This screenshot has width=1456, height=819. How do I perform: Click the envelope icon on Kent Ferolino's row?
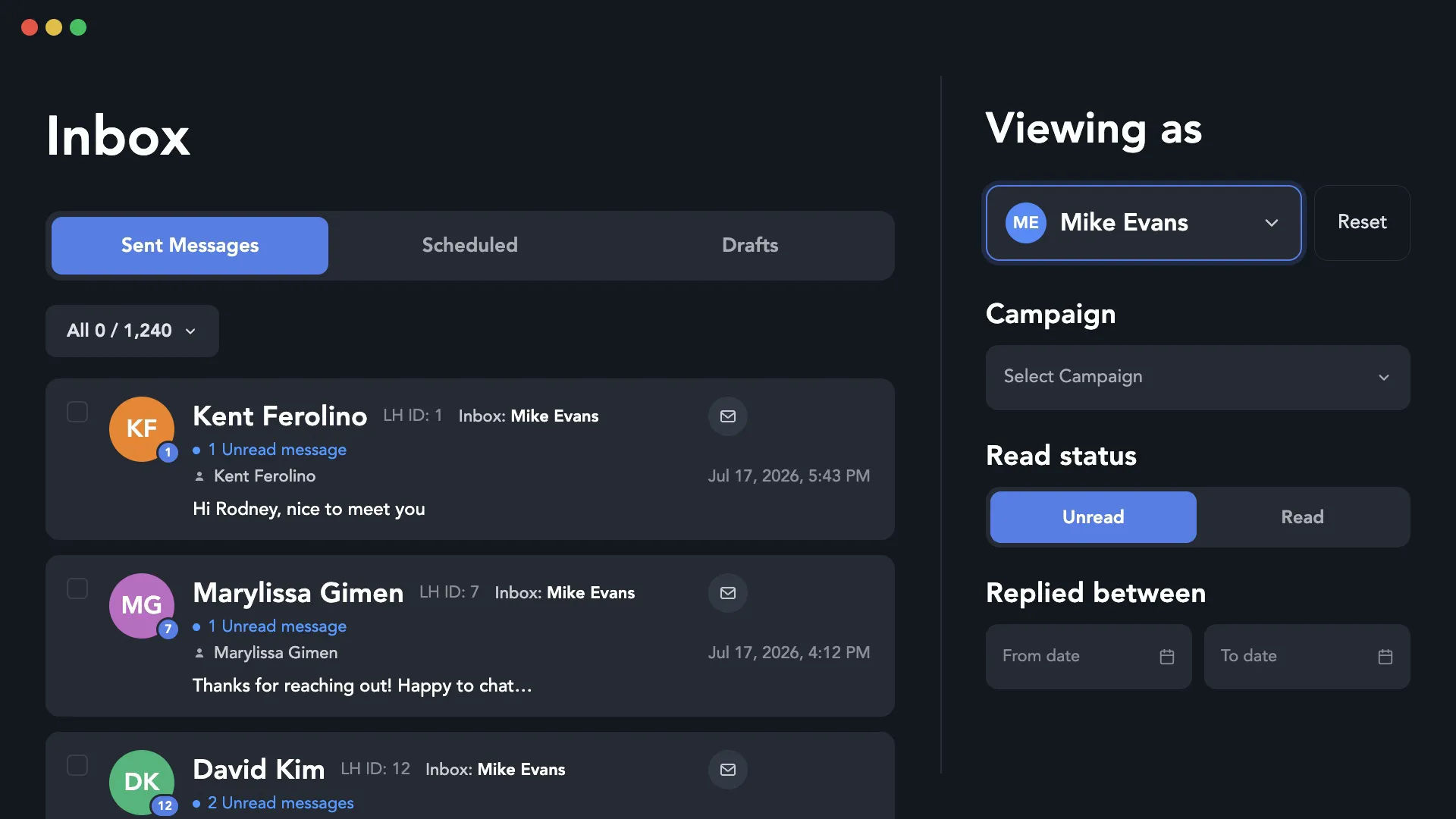pos(727,416)
